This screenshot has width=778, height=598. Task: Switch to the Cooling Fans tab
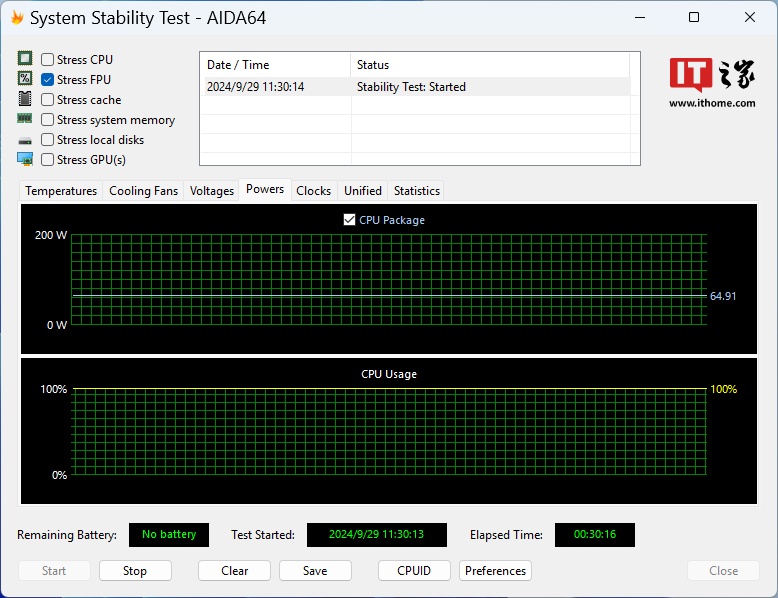coord(143,191)
